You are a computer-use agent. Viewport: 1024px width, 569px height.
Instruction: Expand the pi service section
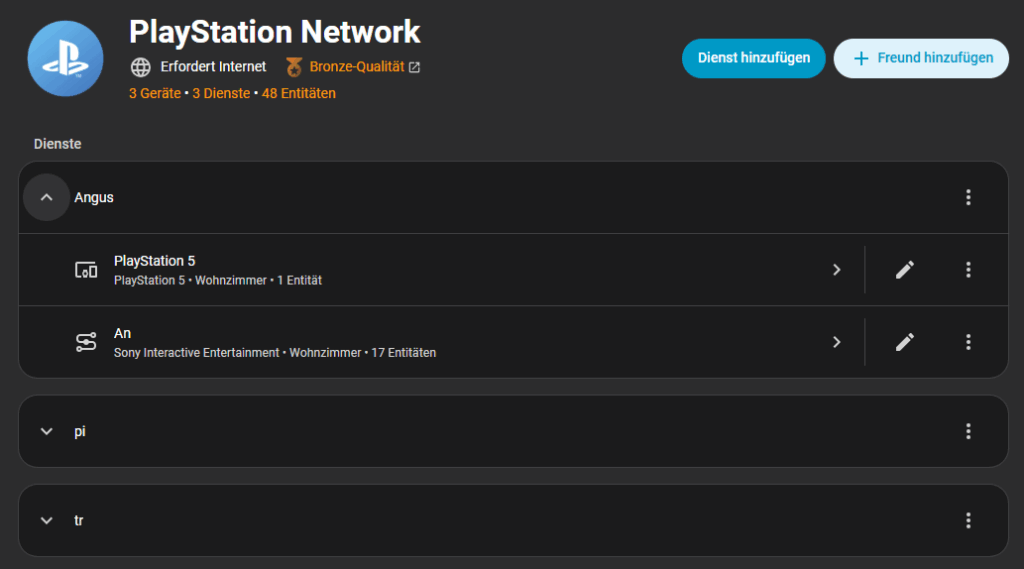tap(46, 431)
